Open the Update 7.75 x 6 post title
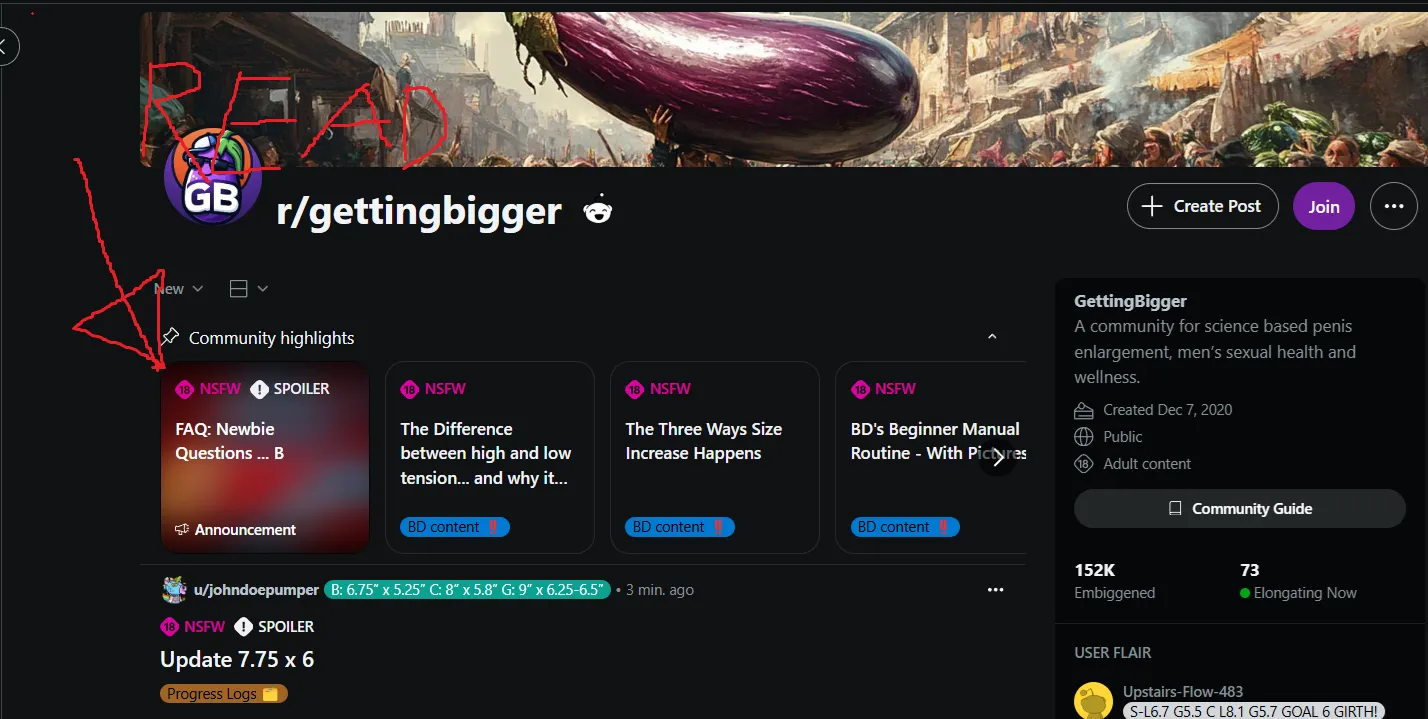This screenshot has width=1428, height=719. [237, 659]
